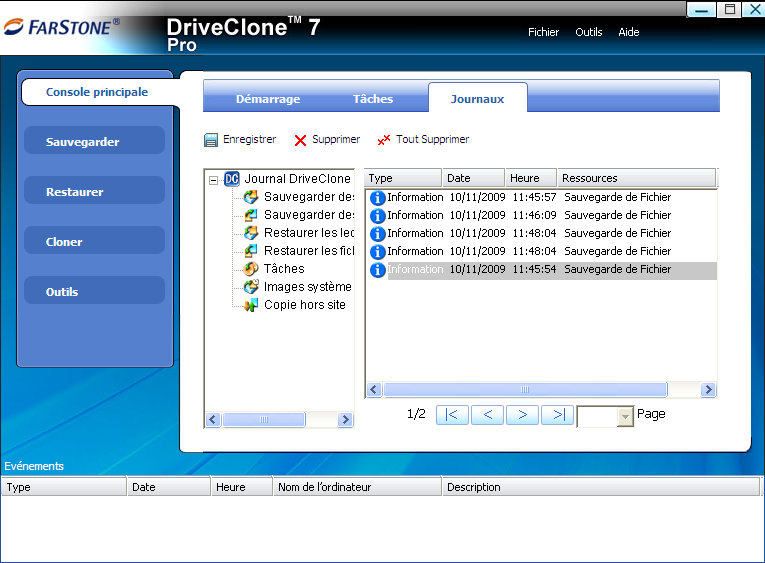Collapse the Journal DriveClone tree node

coord(213,180)
